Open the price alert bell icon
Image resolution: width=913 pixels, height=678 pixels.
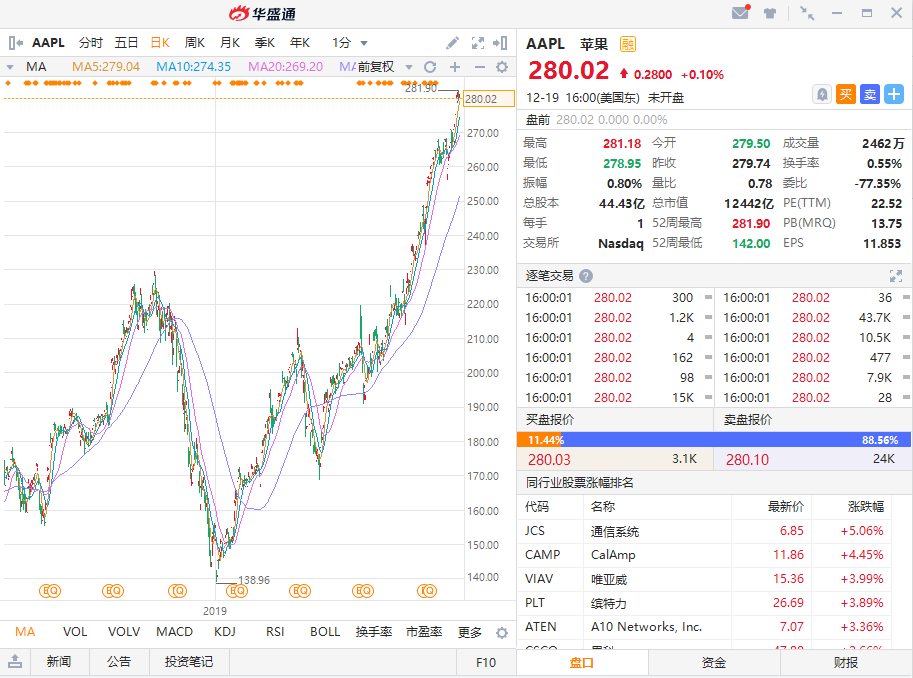coord(822,94)
